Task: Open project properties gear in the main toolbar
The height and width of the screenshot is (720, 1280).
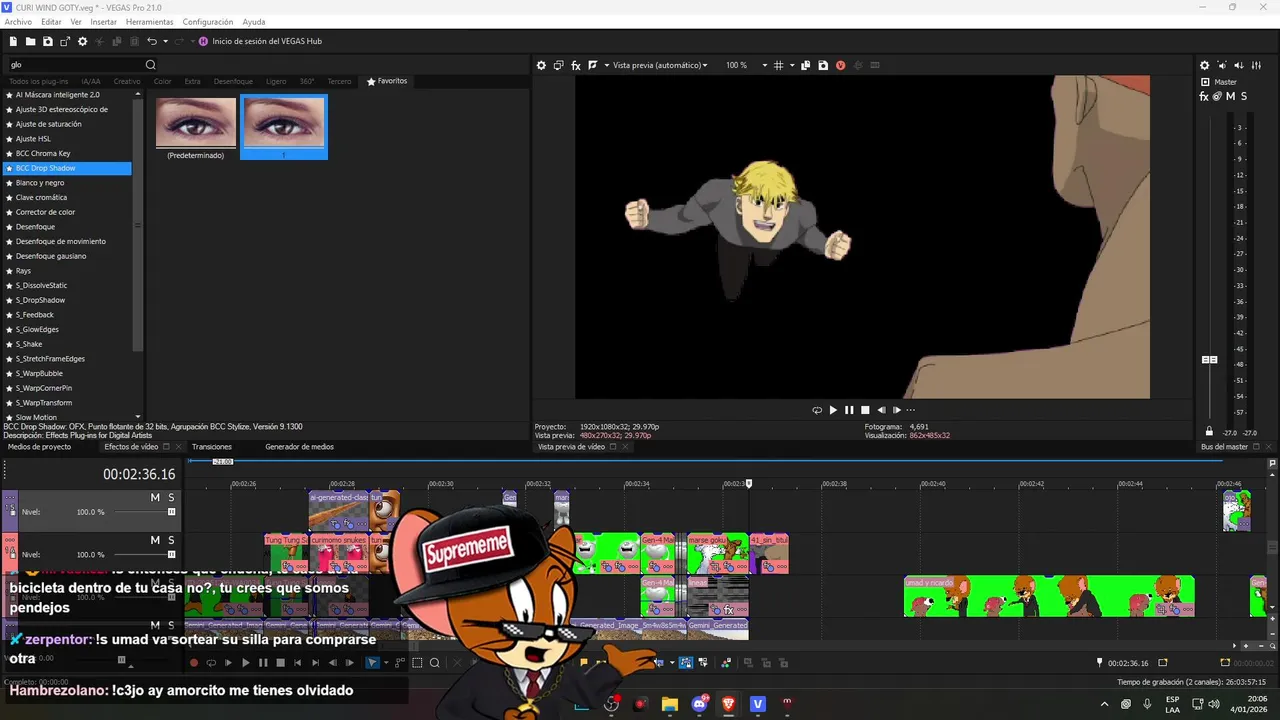Action: (83, 41)
